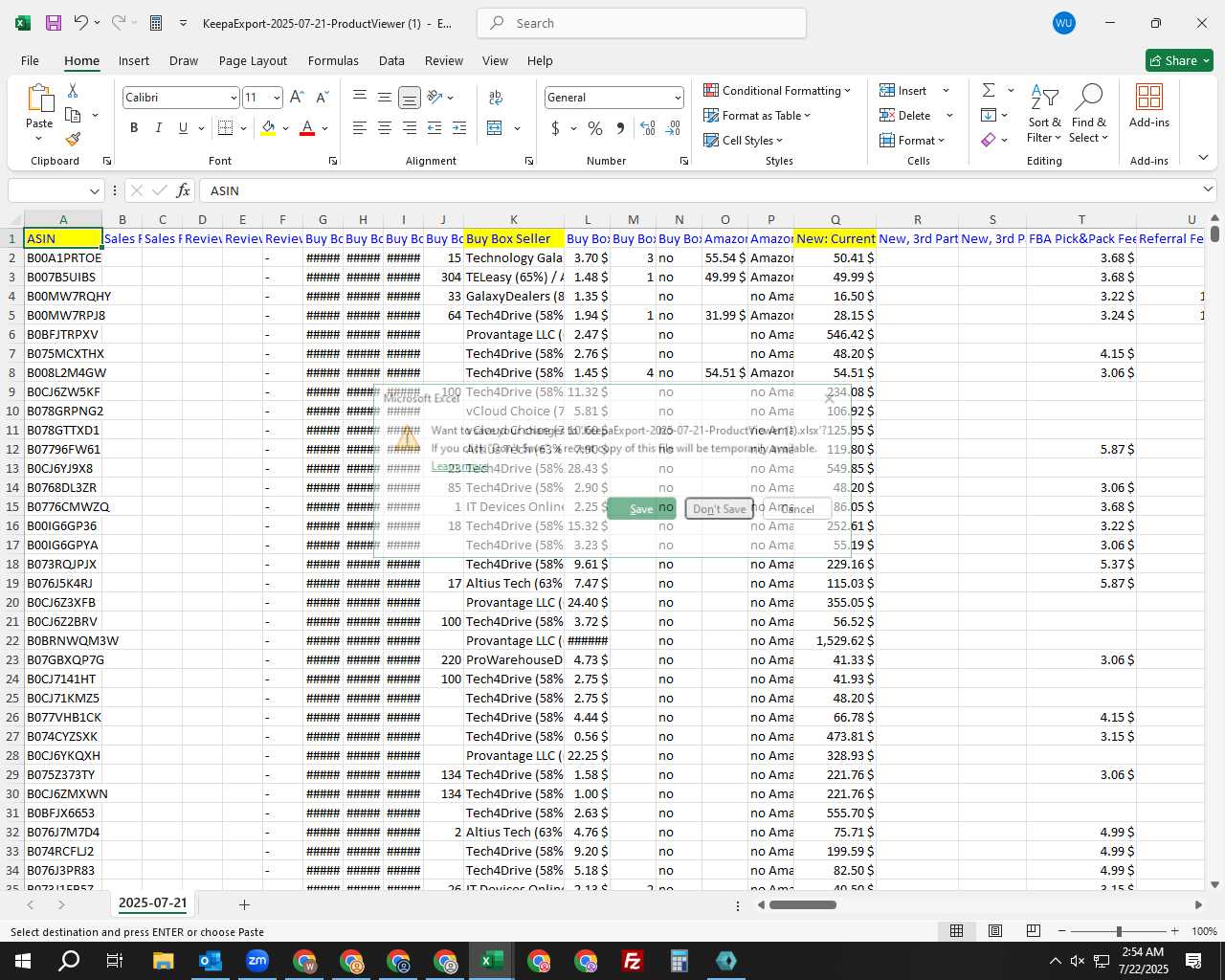
Task: Expand the formula bar chevron
Action: tap(1208, 189)
